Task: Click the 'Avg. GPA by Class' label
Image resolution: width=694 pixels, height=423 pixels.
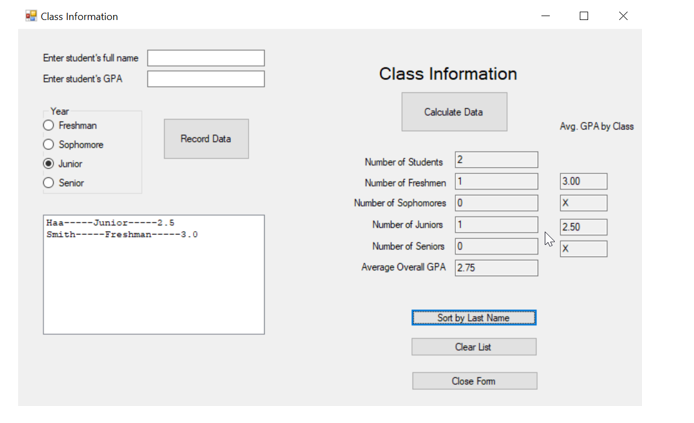Action: point(597,127)
